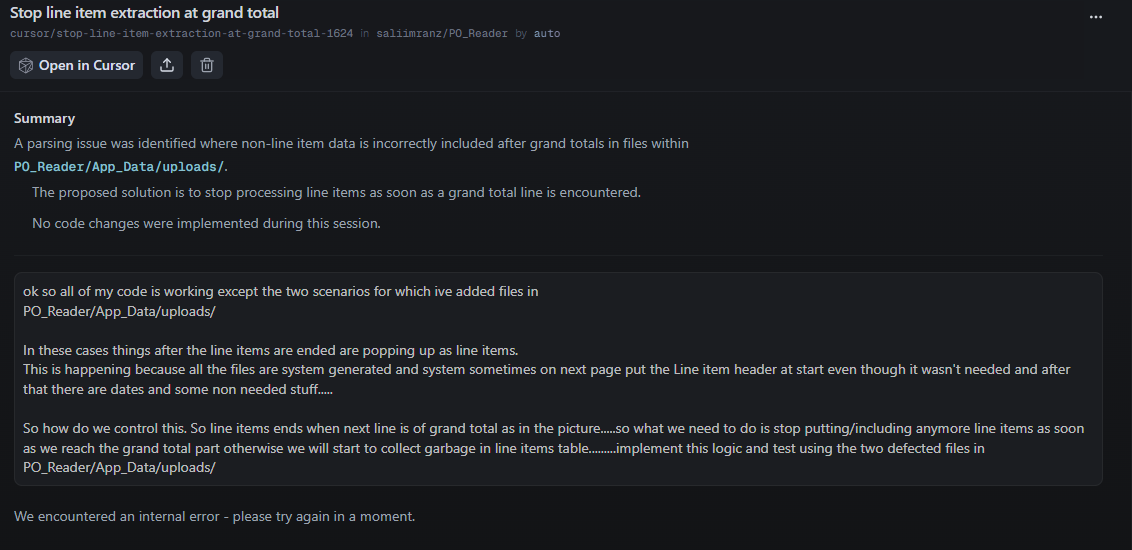
Task: Click the highlighted PO_Reader/App_Data/uploads/ path in the summary
Action: click(119, 166)
